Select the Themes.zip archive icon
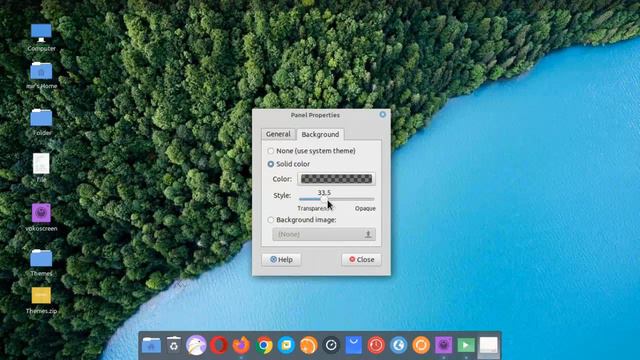 click(x=41, y=300)
